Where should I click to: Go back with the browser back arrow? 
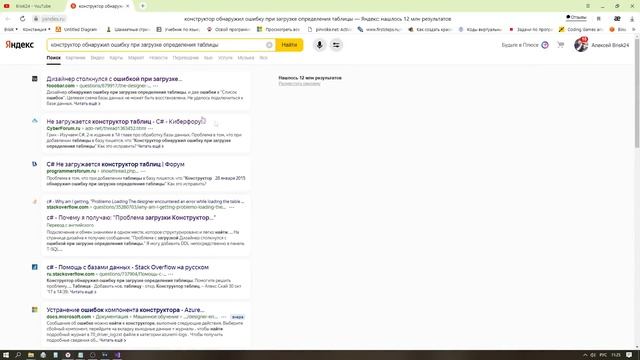pyautogui.click(x=8, y=19)
